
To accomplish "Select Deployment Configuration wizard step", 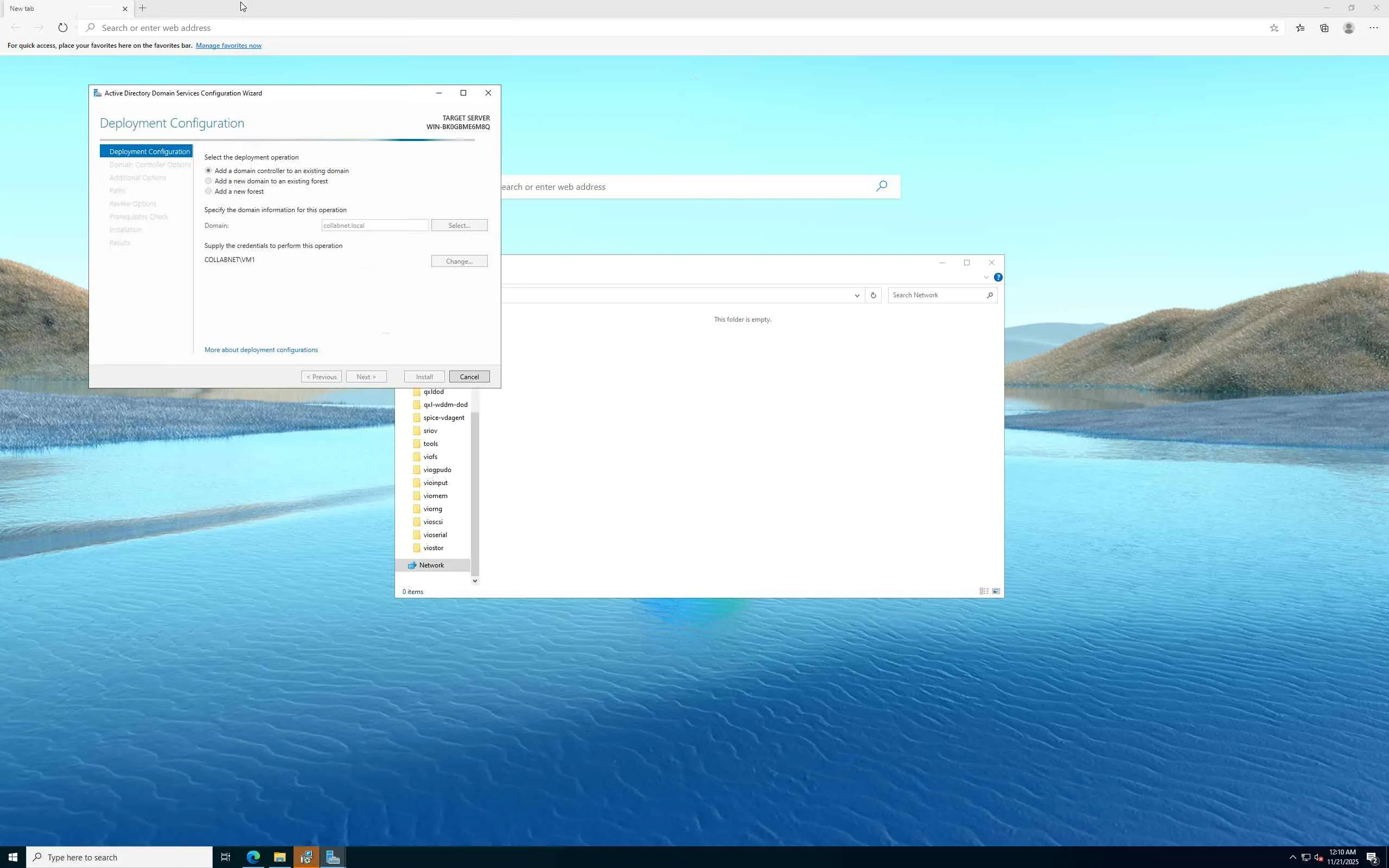I will click(149, 151).
